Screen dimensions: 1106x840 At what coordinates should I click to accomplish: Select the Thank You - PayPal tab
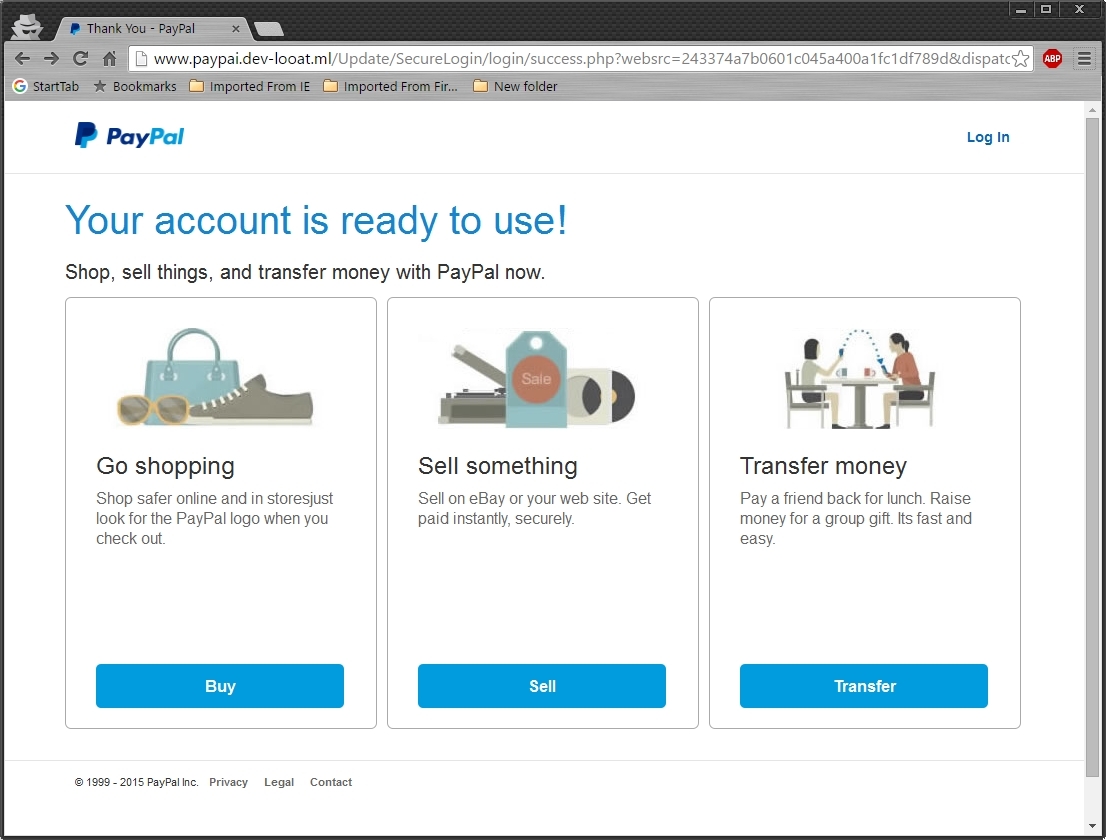(150, 29)
